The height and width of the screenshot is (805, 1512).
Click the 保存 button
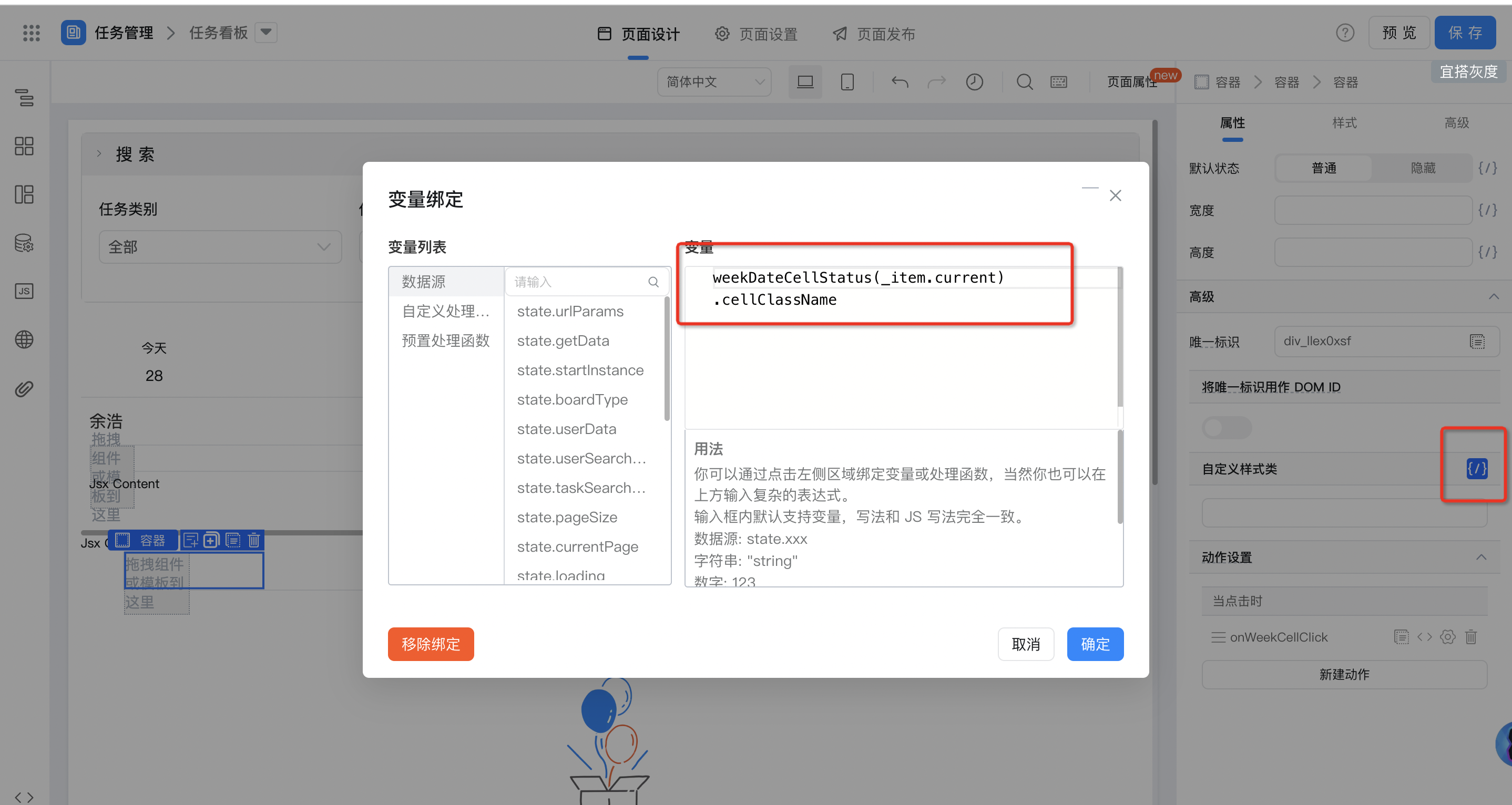coord(1465,33)
